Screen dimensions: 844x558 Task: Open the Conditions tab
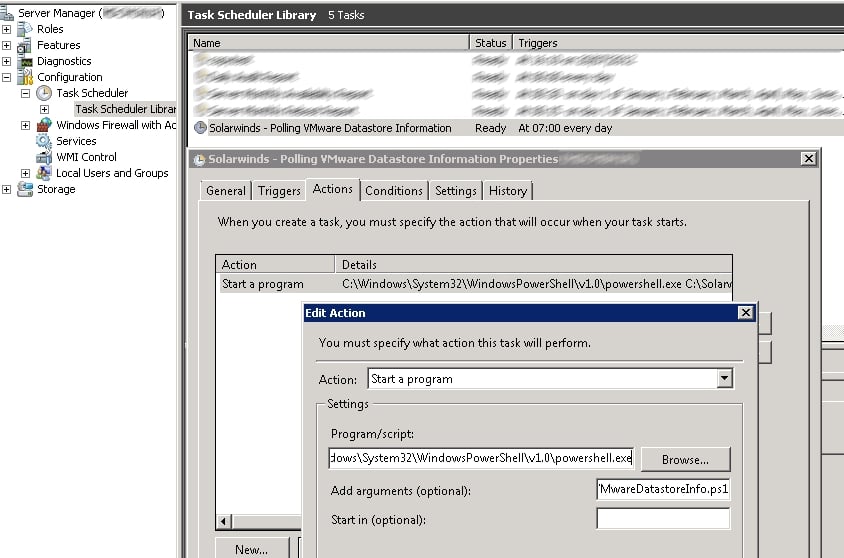[393, 191]
